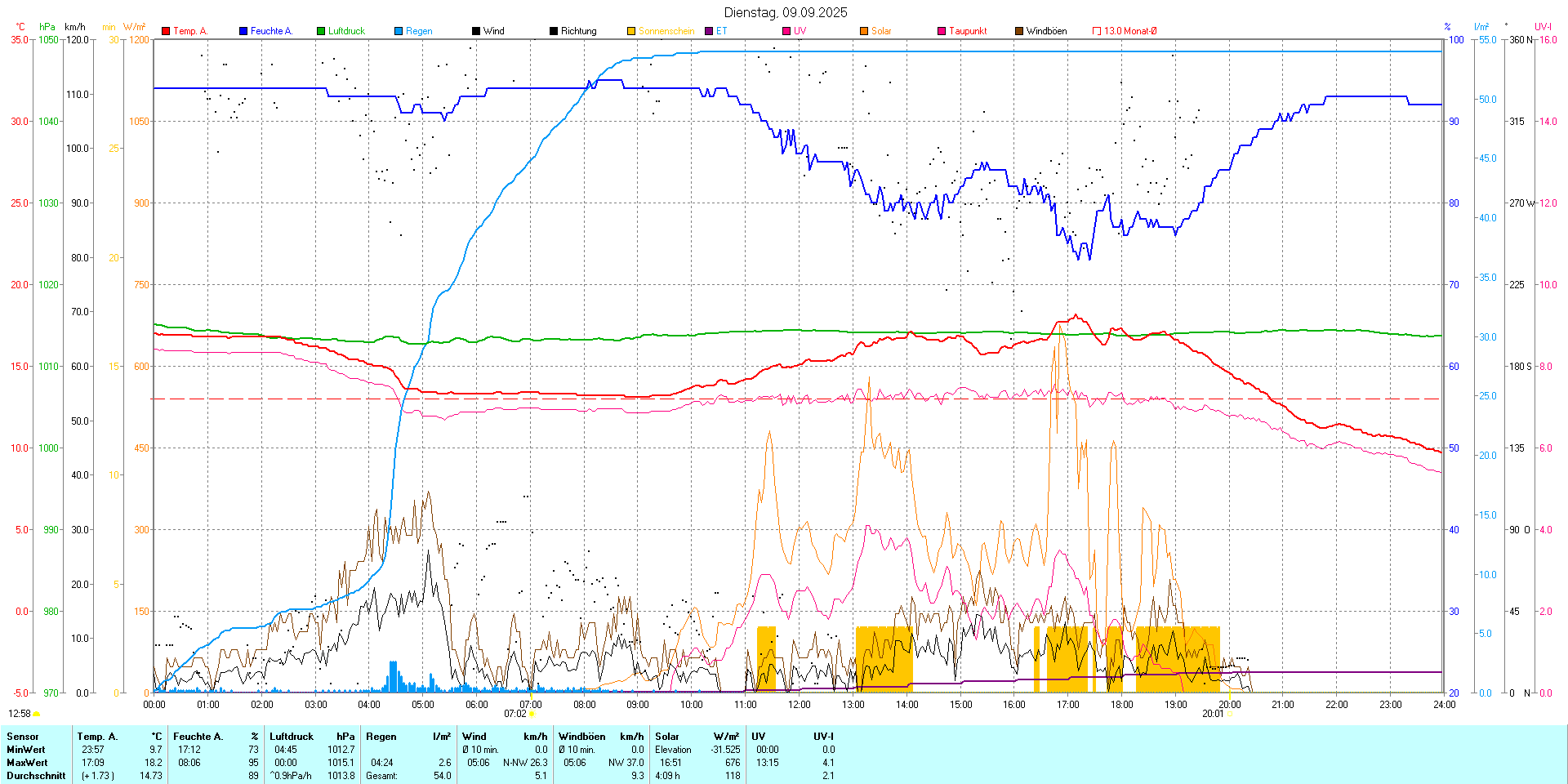Click the Taupunkt legend label
Screen dimensions: 1568x784
click(x=968, y=31)
